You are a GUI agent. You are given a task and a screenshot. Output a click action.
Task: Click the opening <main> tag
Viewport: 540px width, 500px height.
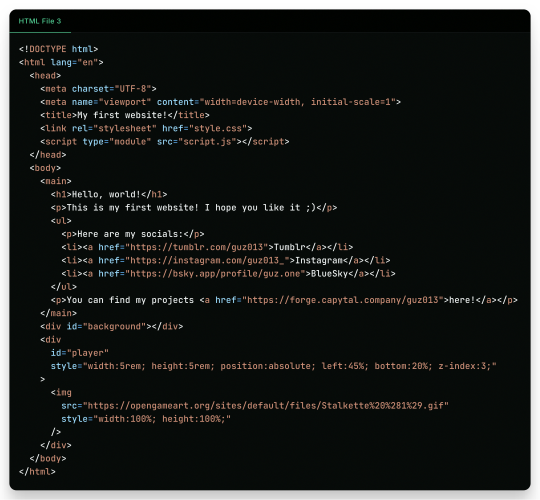click(56, 181)
